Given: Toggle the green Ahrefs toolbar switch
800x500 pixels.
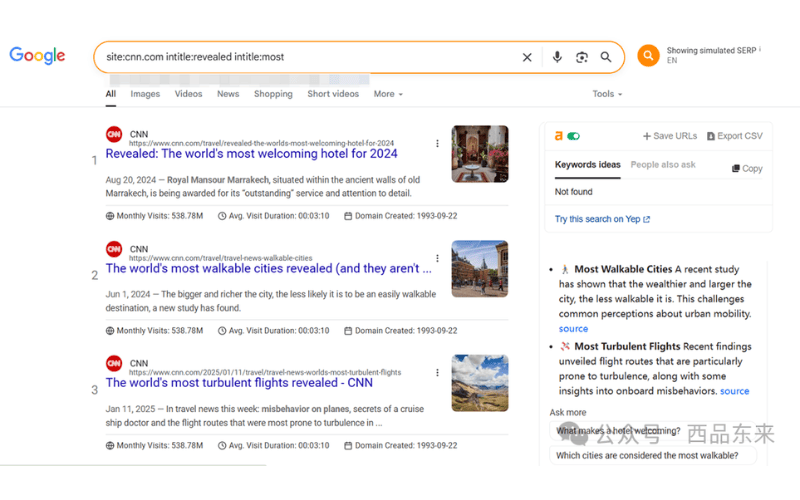Looking at the screenshot, I should tap(573, 136).
